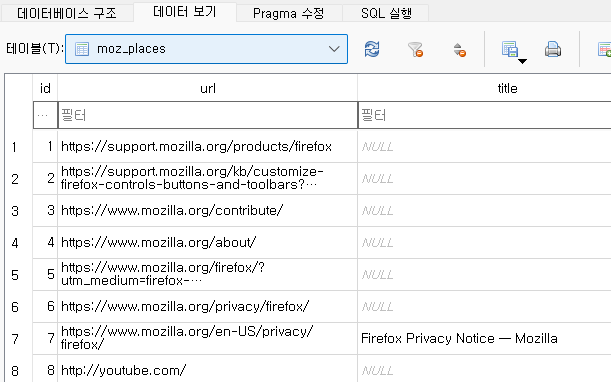This screenshot has height=382, width=611.
Task: Refresh the table data with the refresh icon
Action: 372,49
